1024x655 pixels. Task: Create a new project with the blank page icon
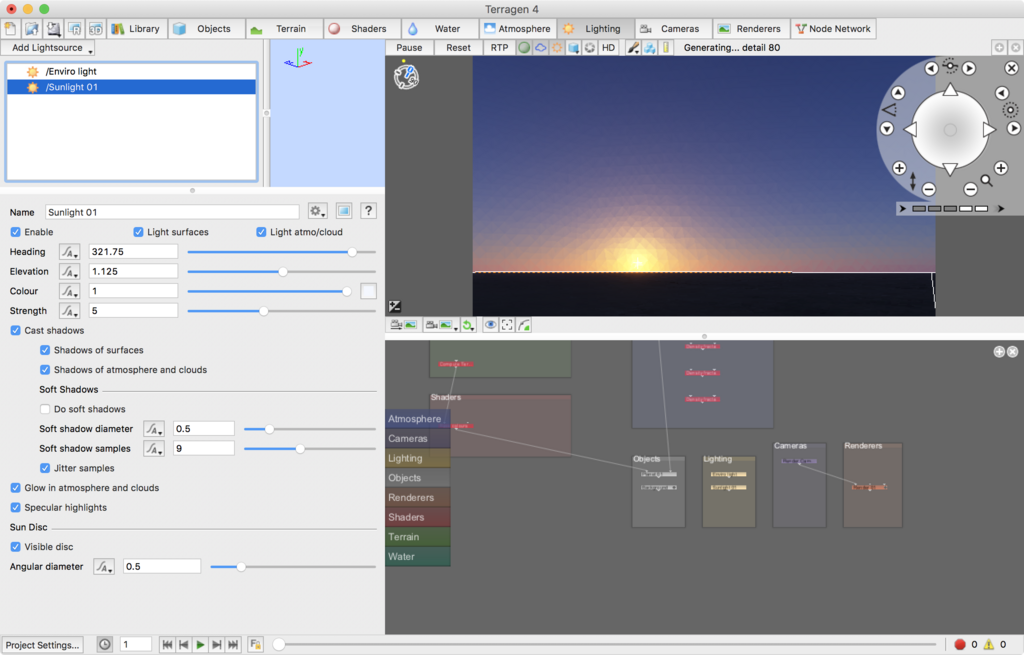click(x=10, y=29)
